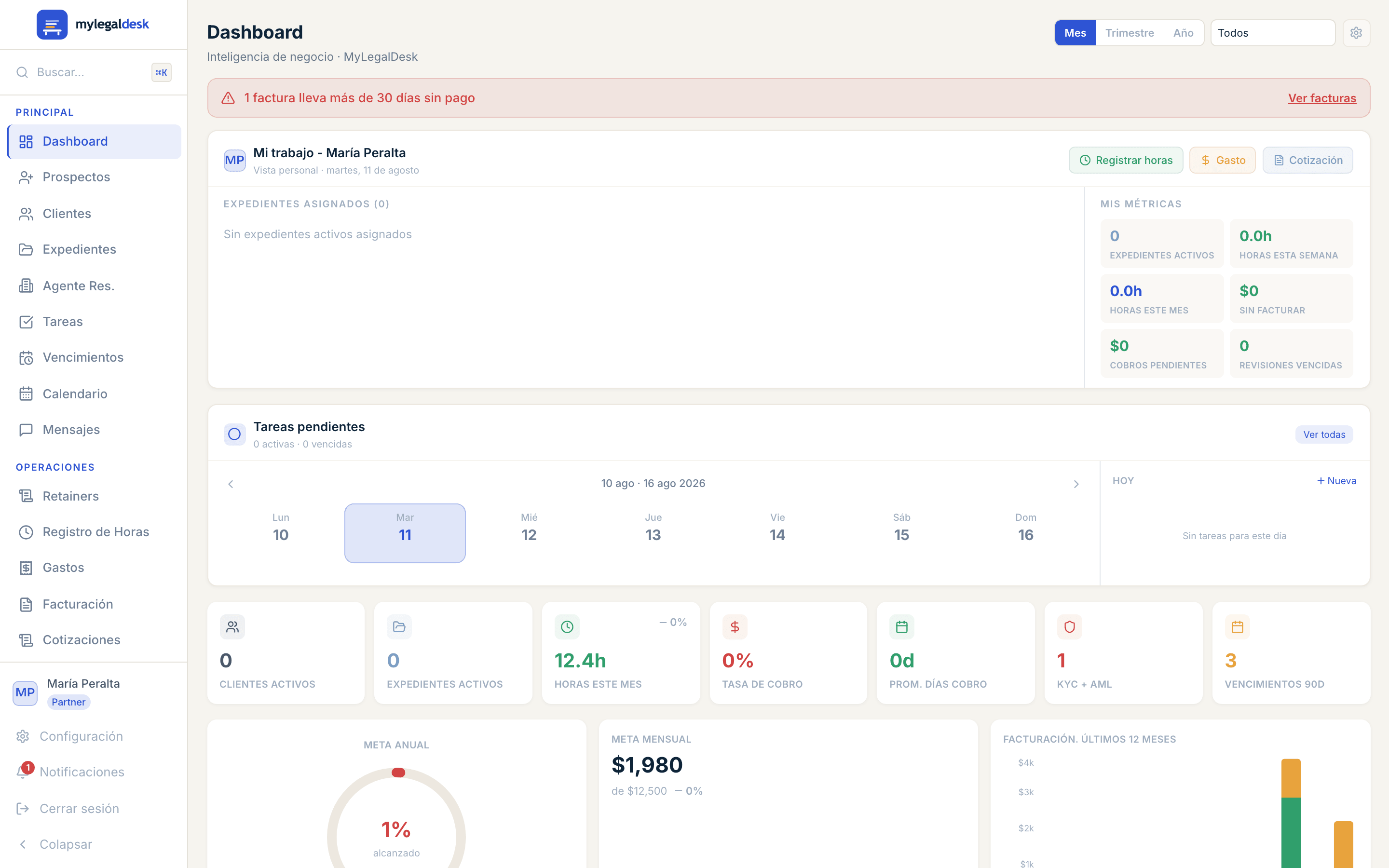Viewport: 1389px width, 868px height.
Task: Click the Facturación document icon
Action: point(26,604)
